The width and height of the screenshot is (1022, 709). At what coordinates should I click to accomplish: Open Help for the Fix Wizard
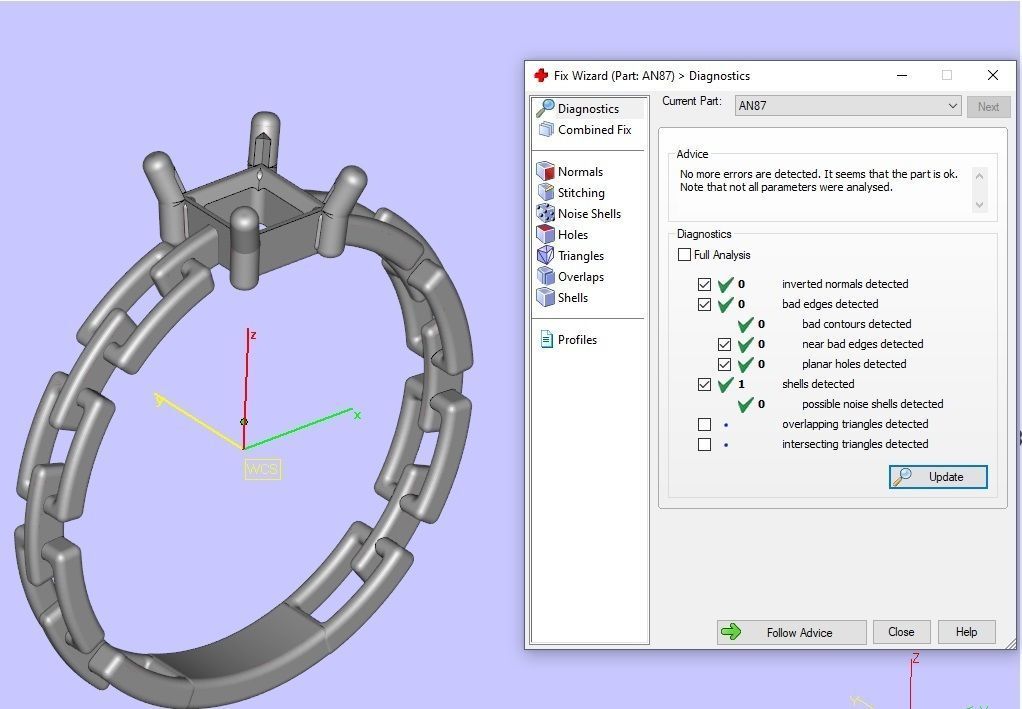966,632
